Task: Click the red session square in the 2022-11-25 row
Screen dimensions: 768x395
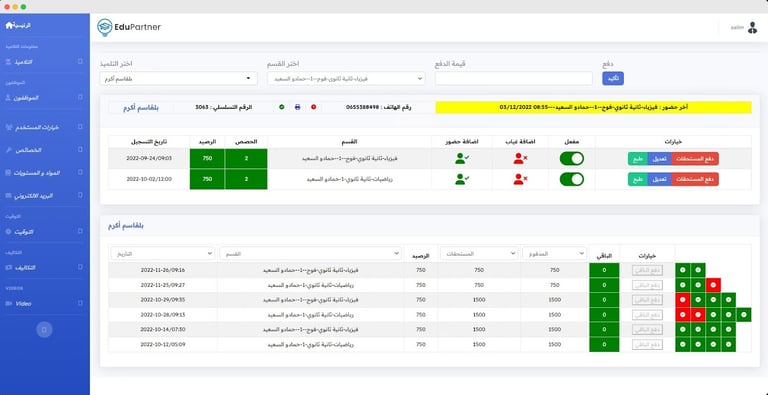Action: [x=713, y=285]
